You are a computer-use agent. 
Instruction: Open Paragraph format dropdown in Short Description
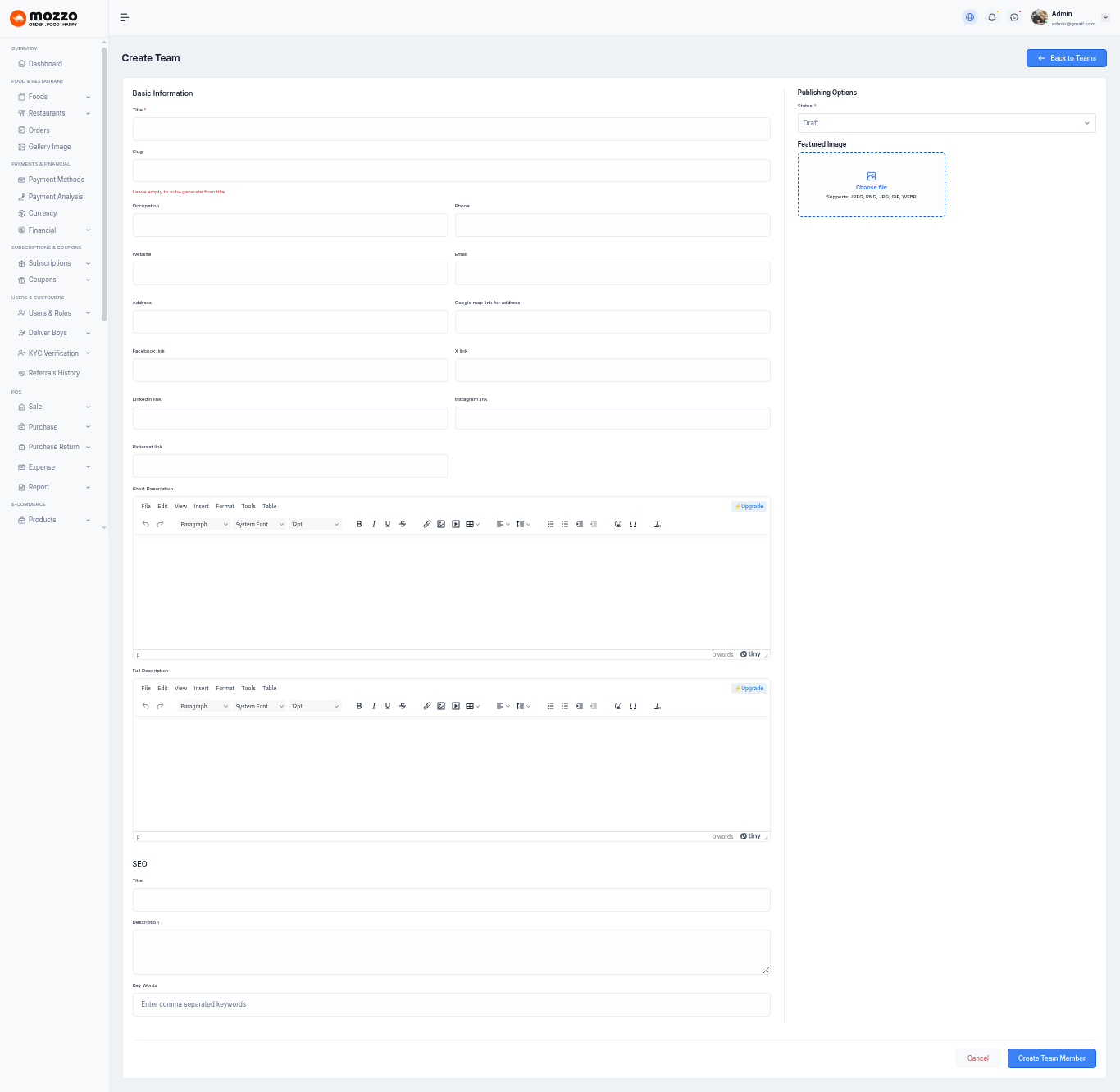[204, 524]
